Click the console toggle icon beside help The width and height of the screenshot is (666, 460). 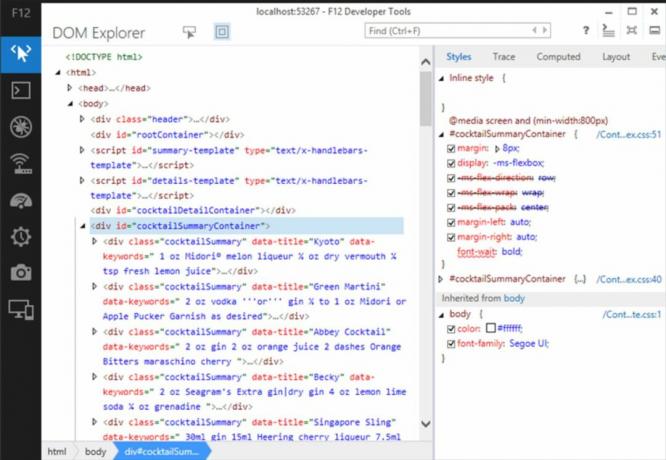coord(608,30)
